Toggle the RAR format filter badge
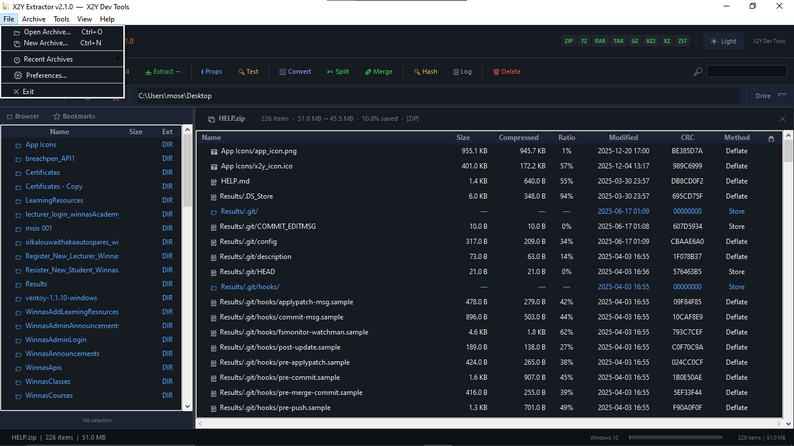This screenshot has height=446, width=794. [x=600, y=41]
